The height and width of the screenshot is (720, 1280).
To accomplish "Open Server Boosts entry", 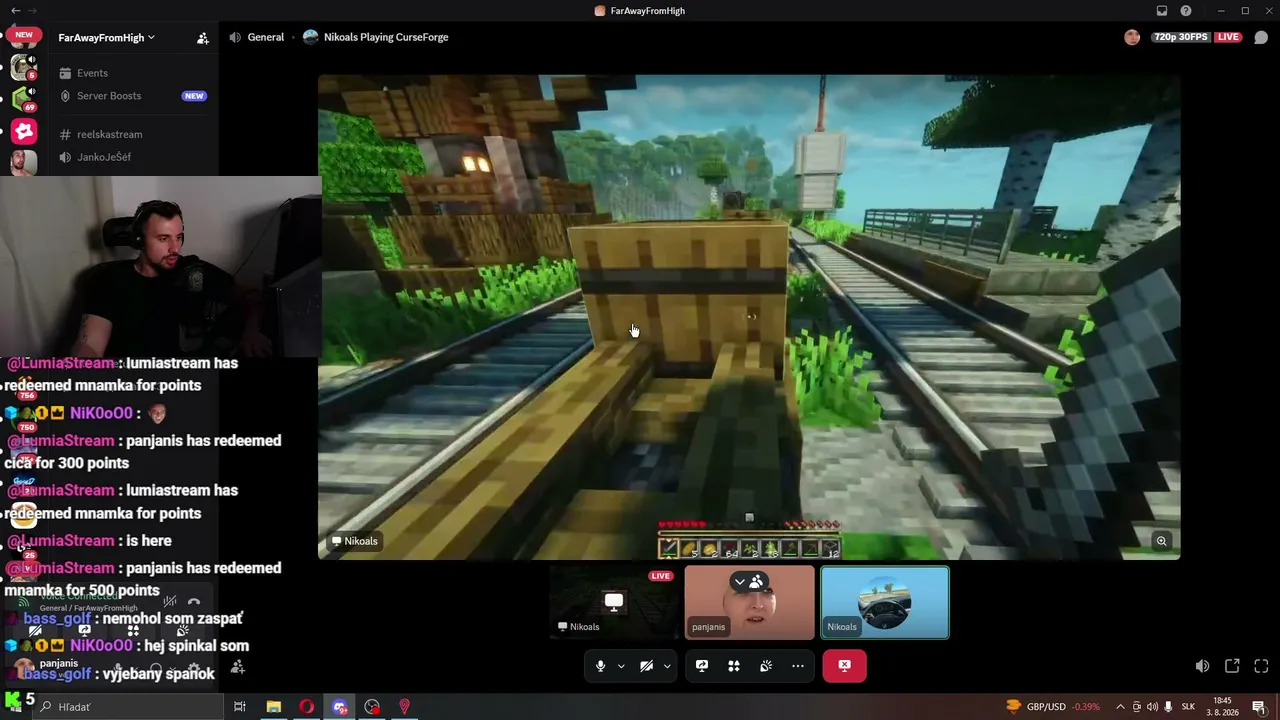I will point(134,96).
